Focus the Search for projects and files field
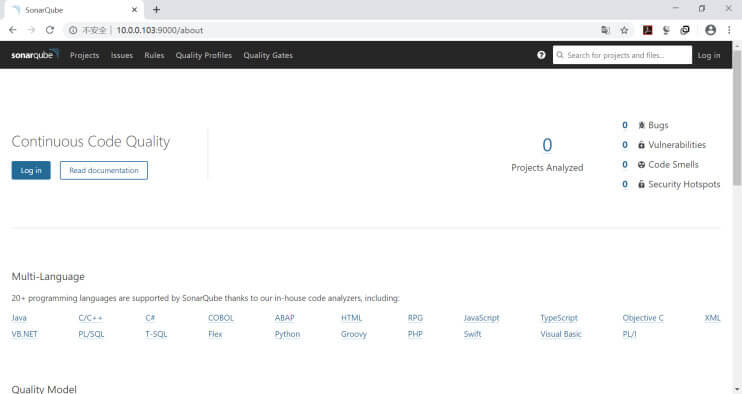Screen dimensions: 742x394 click(x=622, y=55)
